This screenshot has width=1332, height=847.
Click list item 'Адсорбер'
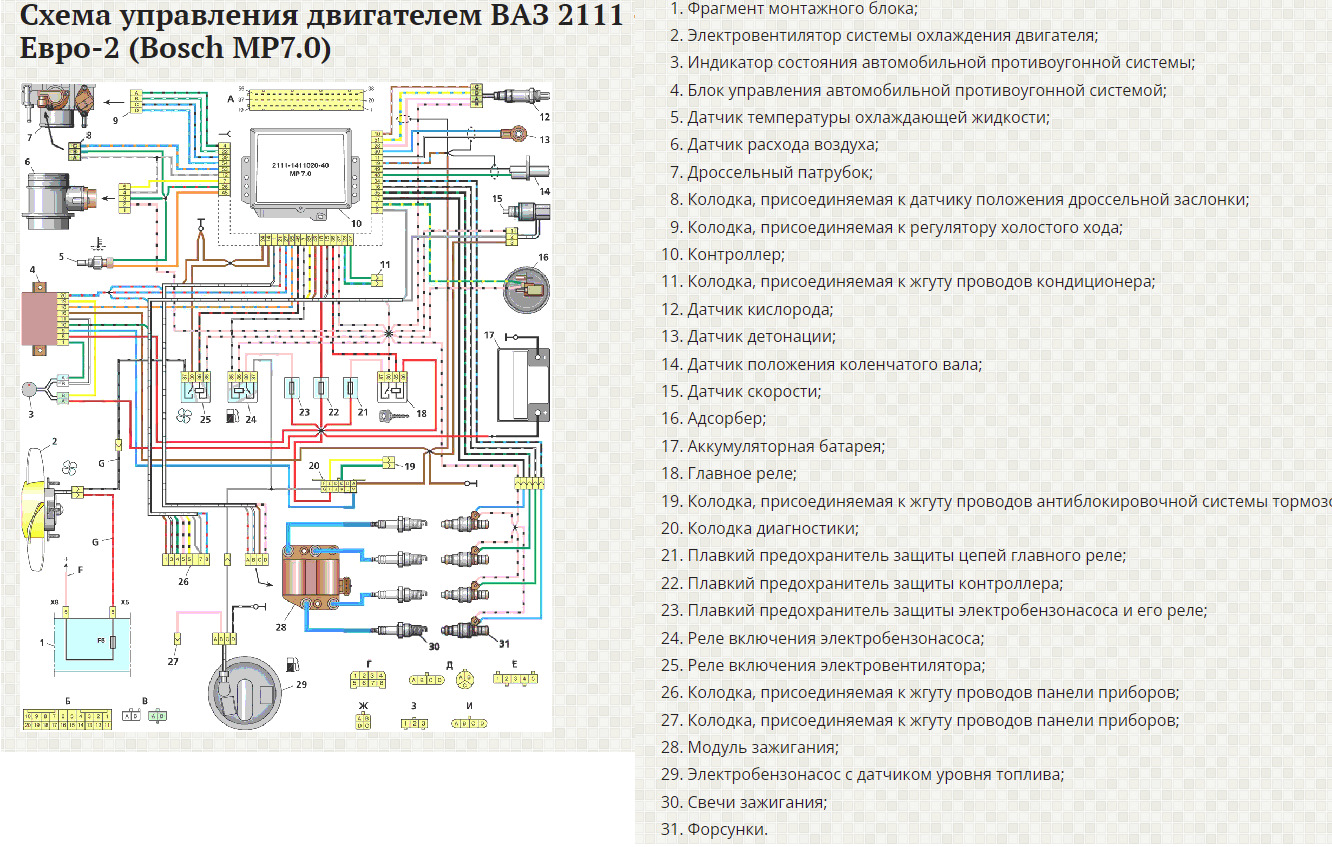pos(727,418)
